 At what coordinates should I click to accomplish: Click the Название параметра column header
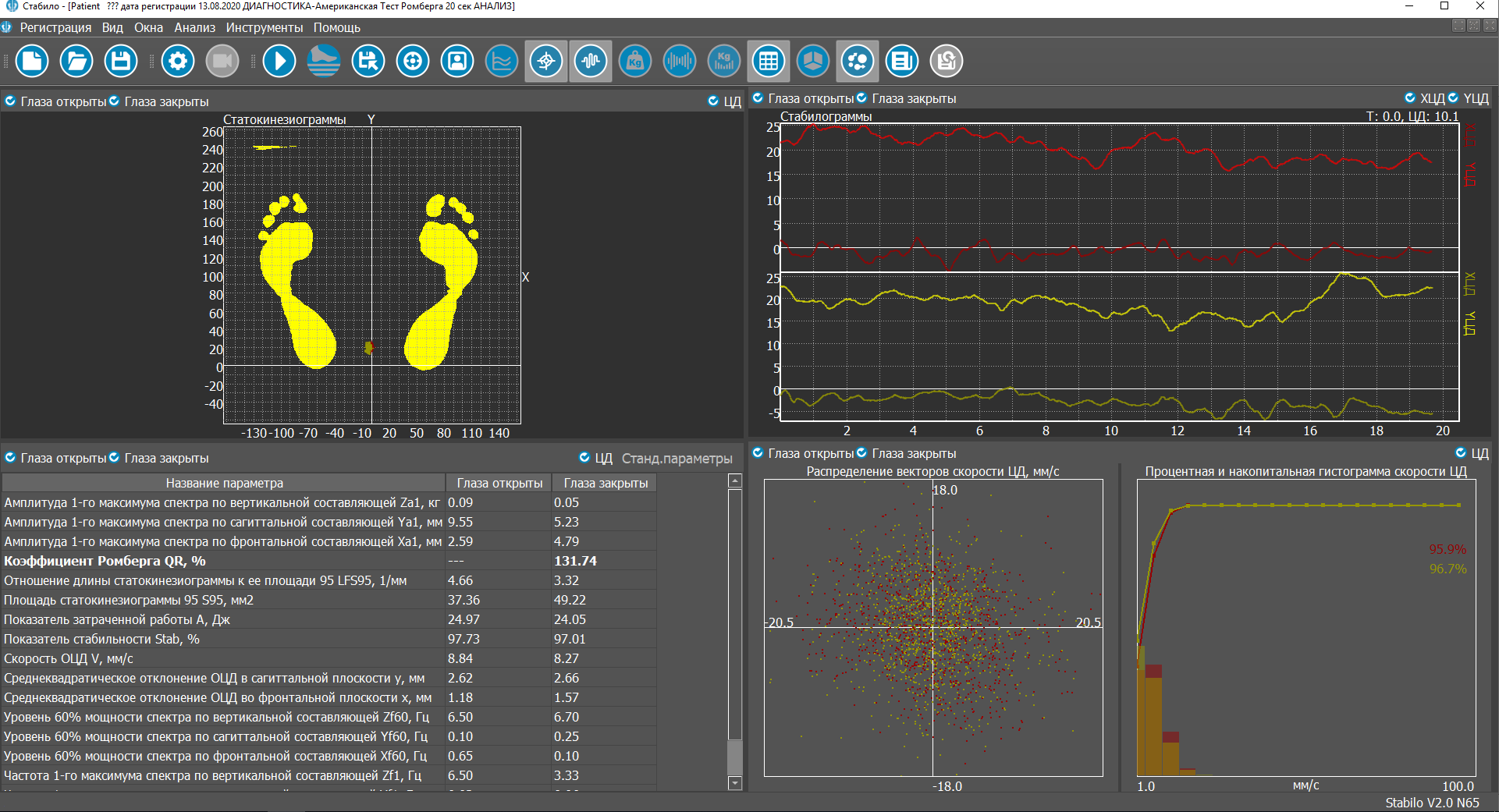[224, 484]
